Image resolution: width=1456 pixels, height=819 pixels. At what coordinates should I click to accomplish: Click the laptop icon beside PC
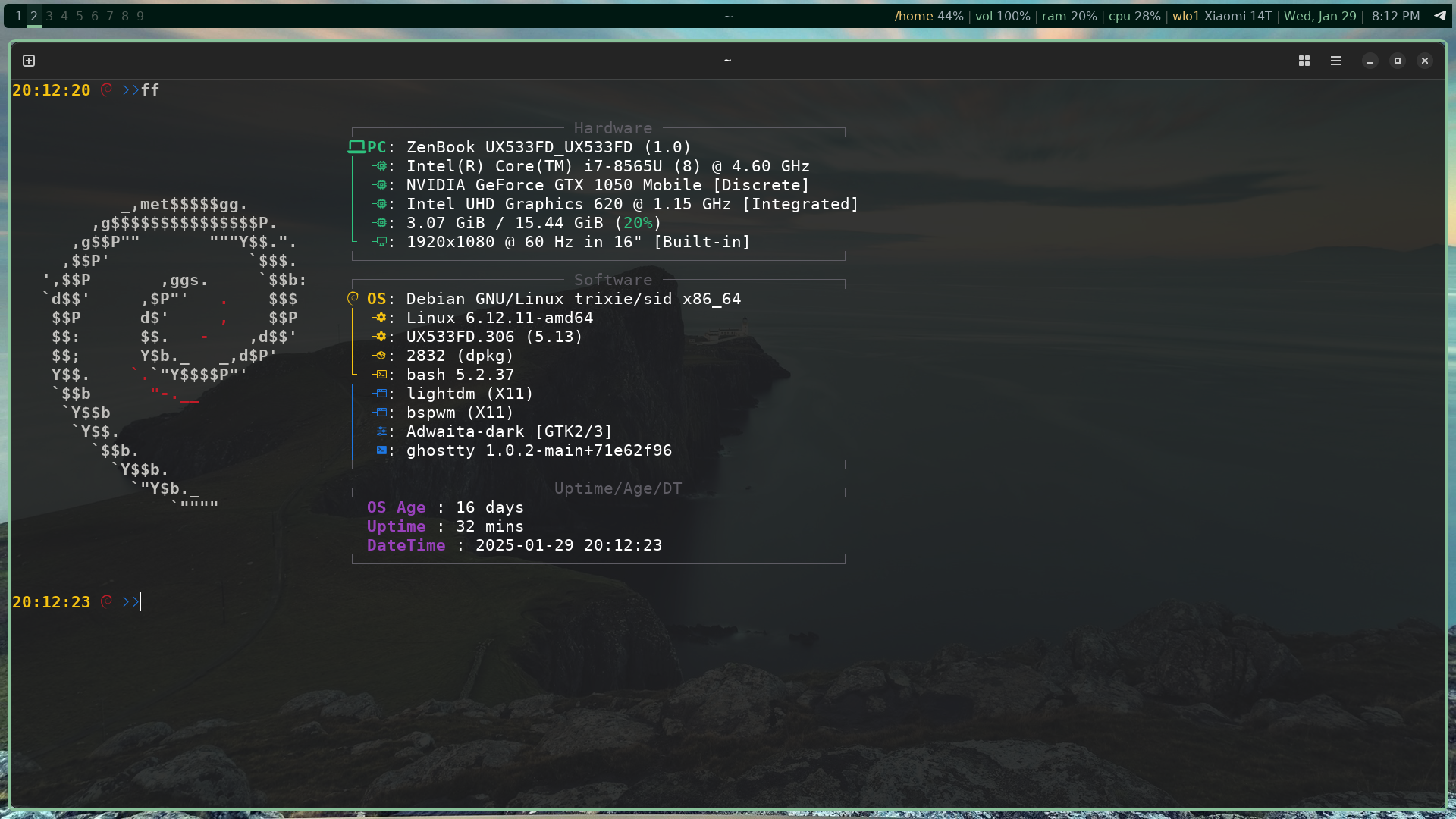[x=356, y=147]
